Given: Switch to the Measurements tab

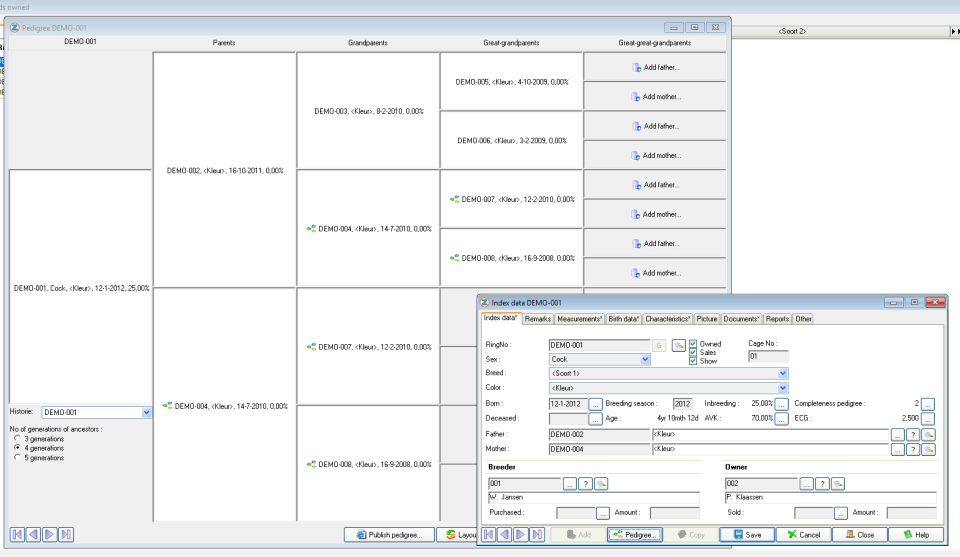Looking at the screenshot, I should pos(579,319).
